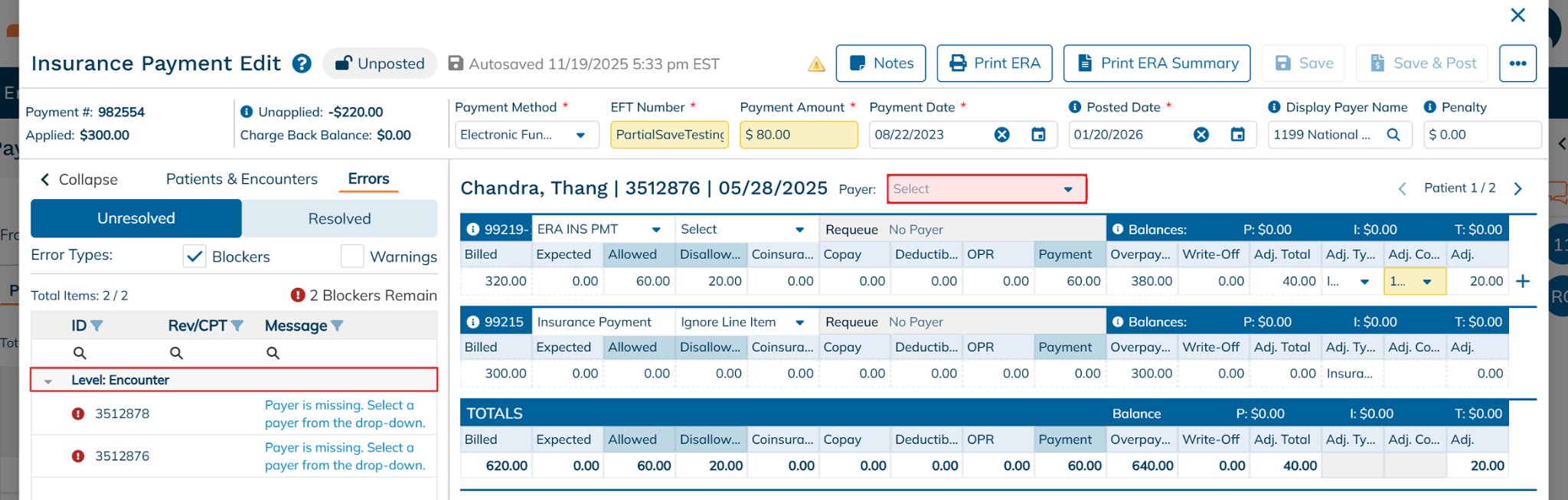Click the Payment Amount input field
The width and height of the screenshot is (1568, 500).
(x=798, y=135)
